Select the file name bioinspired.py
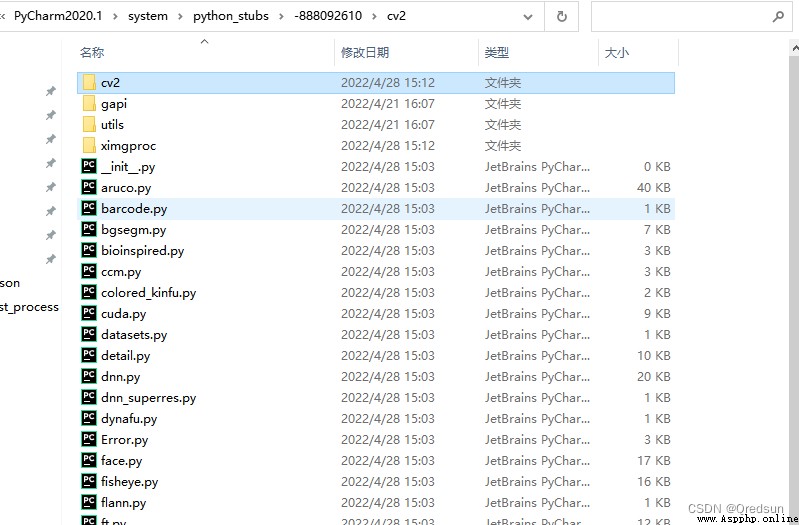 142,250
